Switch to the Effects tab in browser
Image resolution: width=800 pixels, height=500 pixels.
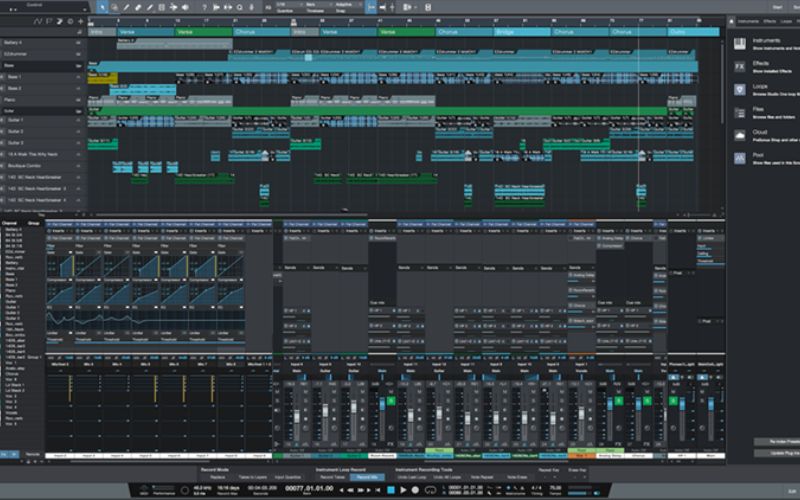[769, 21]
